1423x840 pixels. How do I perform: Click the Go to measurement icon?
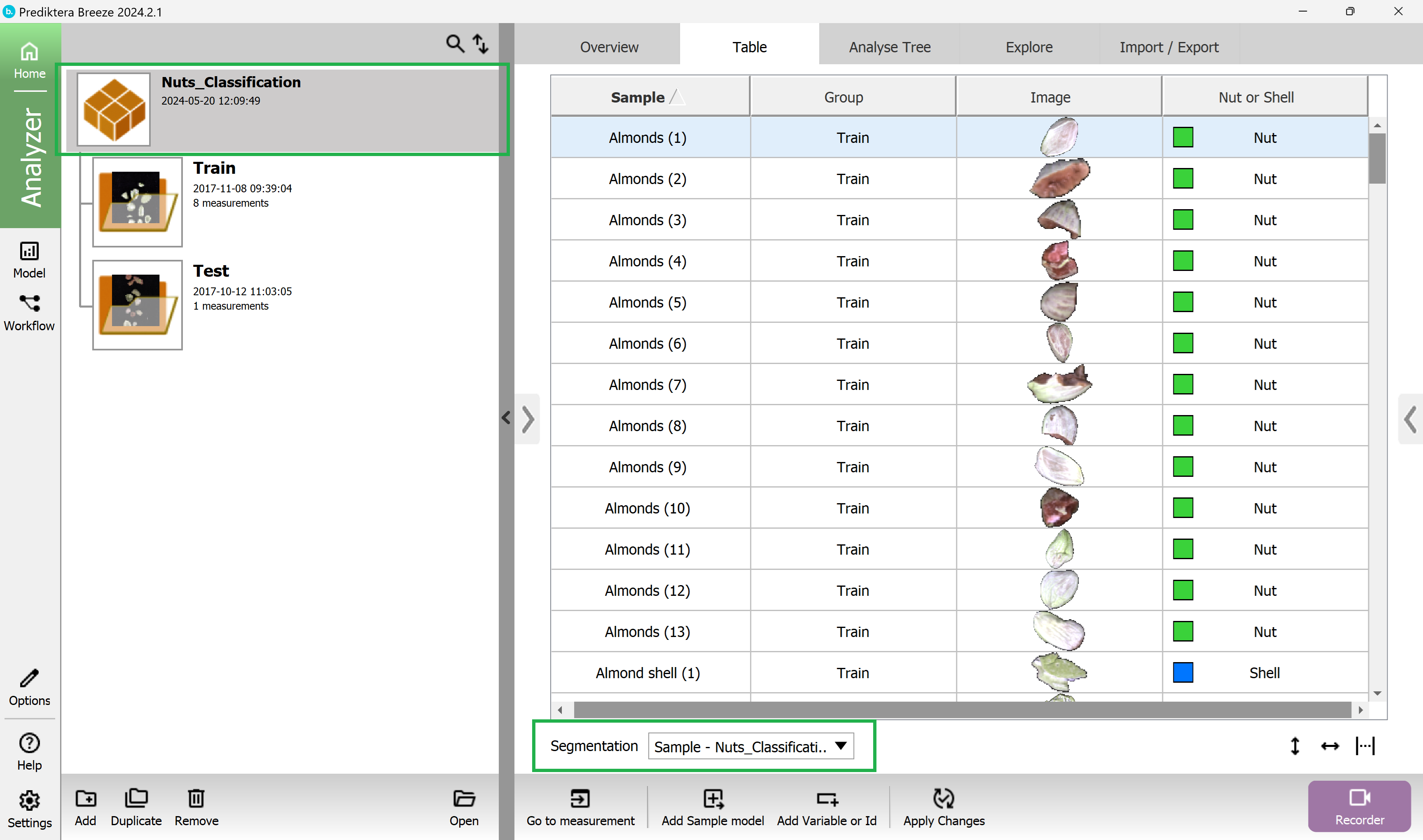(x=580, y=799)
